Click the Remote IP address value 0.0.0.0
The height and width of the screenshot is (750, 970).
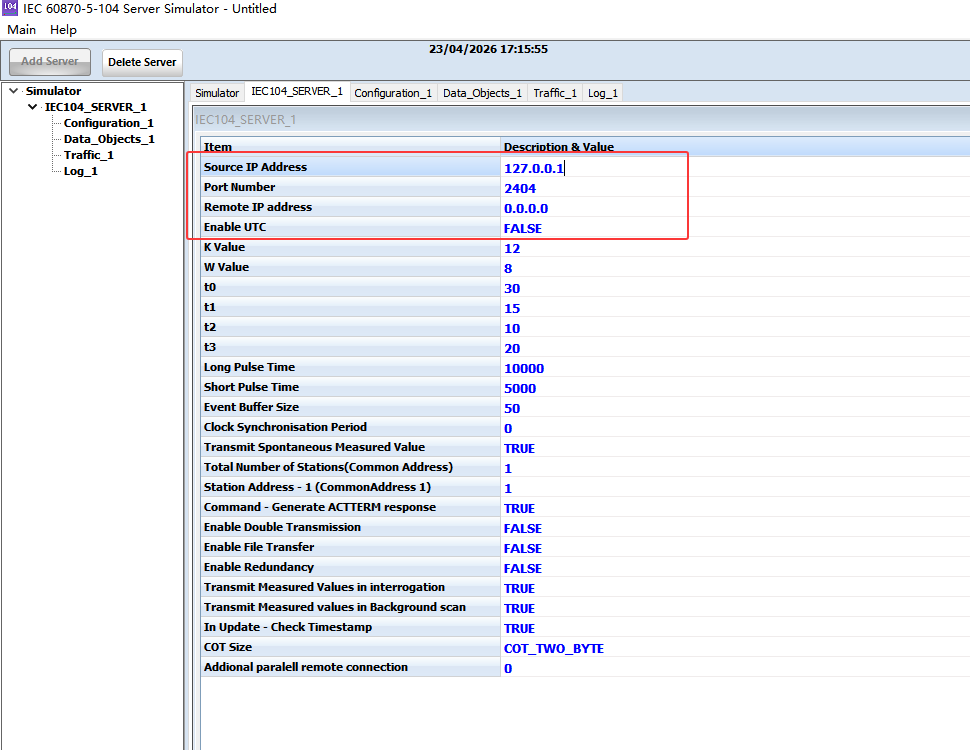526,209
